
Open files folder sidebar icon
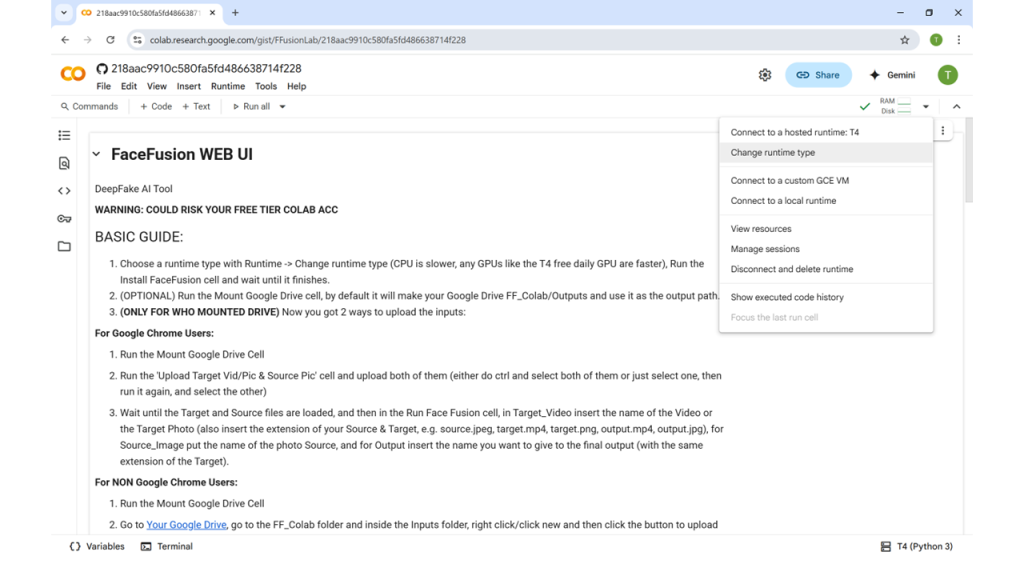click(64, 246)
